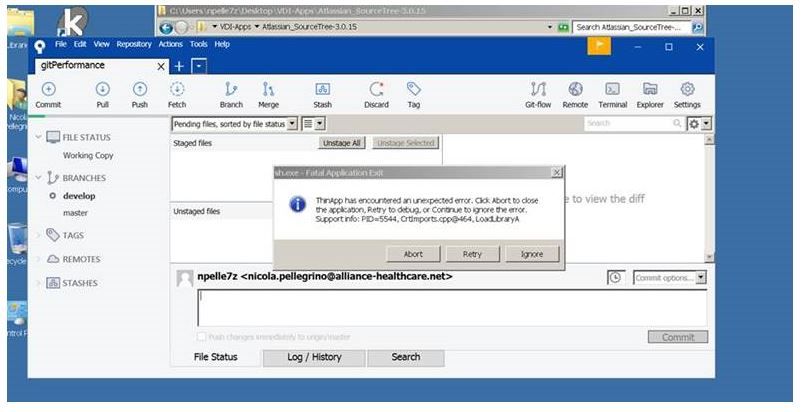
Task: Expand the STASHES section
Action: coord(38,283)
